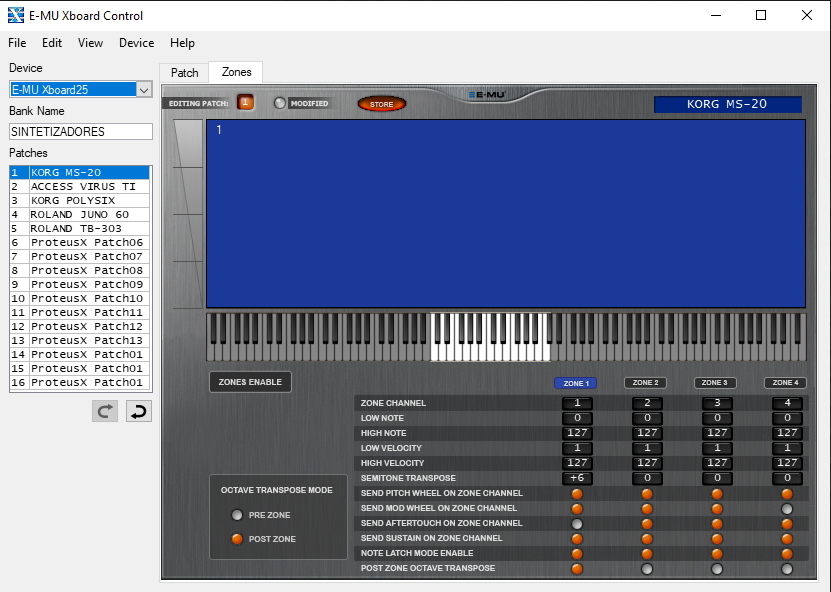Click Zone 1 high note value 127
Screen dimensions: 831x592
point(577,433)
